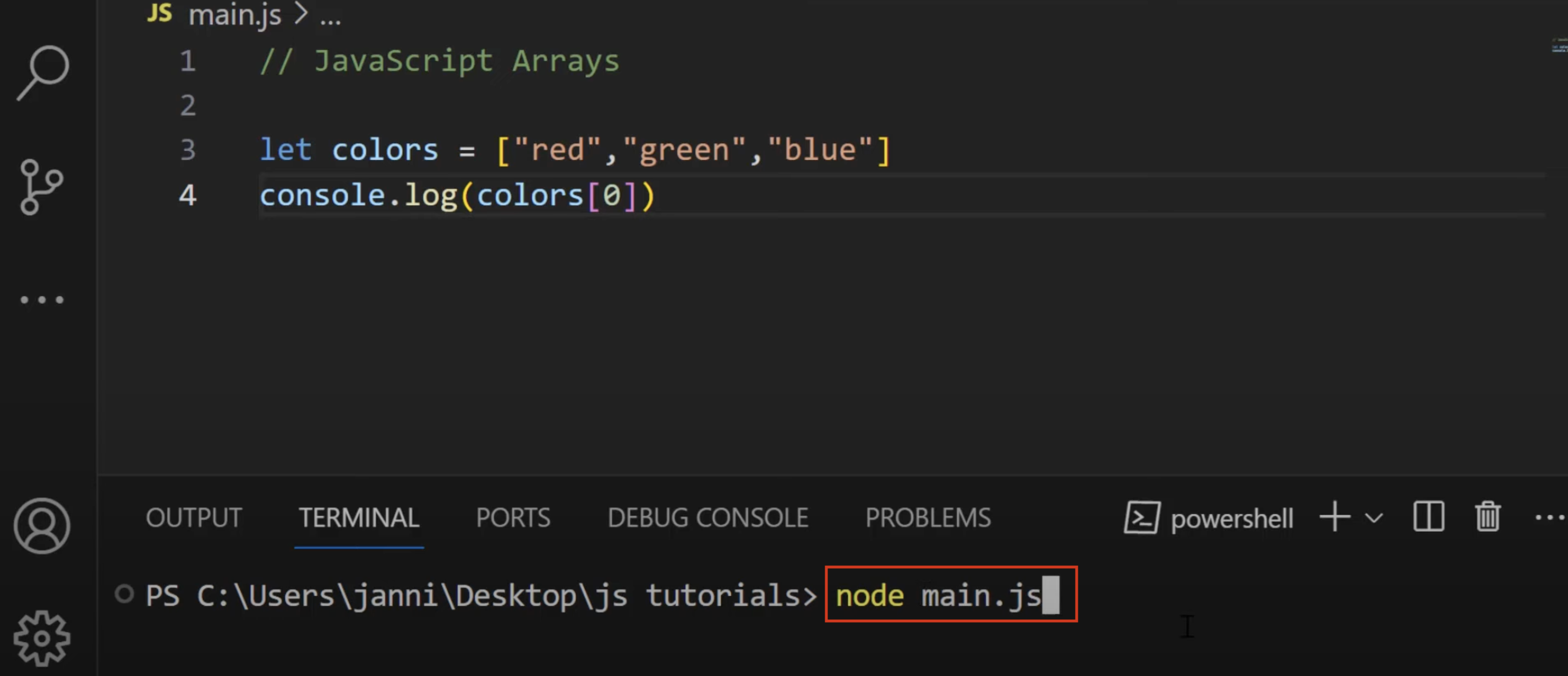This screenshot has height=676, width=1568.
Task: Click the comment "// JavaScript Arrays"
Action: tap(440, 62)
